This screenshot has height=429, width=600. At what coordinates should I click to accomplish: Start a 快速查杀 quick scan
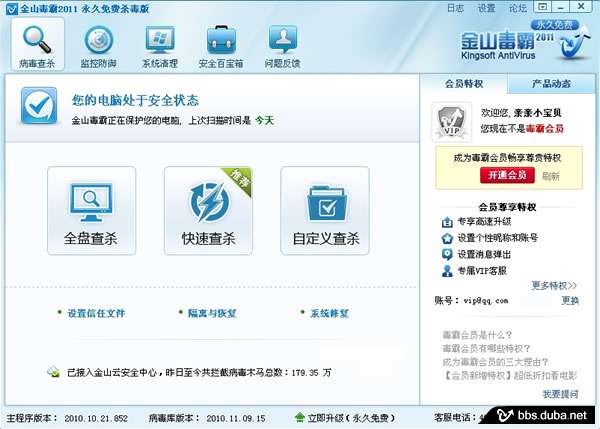pyautogui.click(x=208, y=211)
